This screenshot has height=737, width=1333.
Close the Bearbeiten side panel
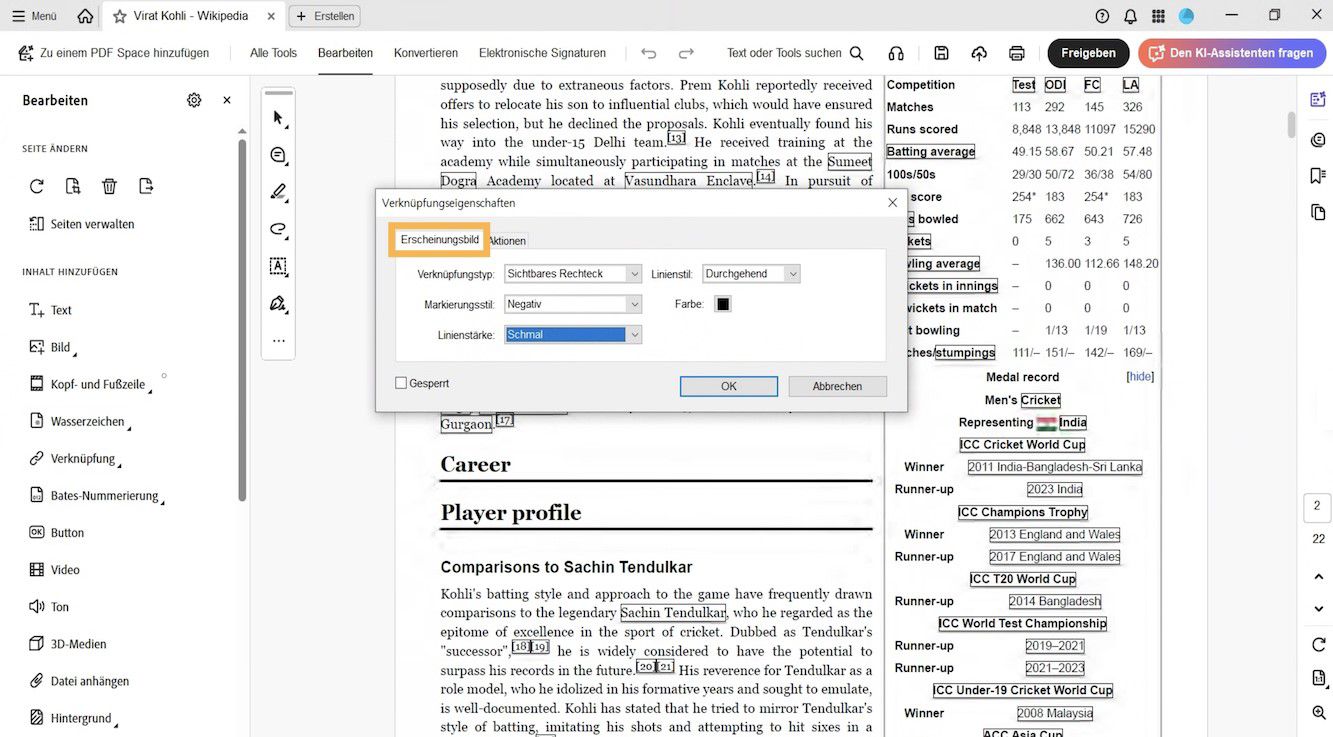click(227, 100)
